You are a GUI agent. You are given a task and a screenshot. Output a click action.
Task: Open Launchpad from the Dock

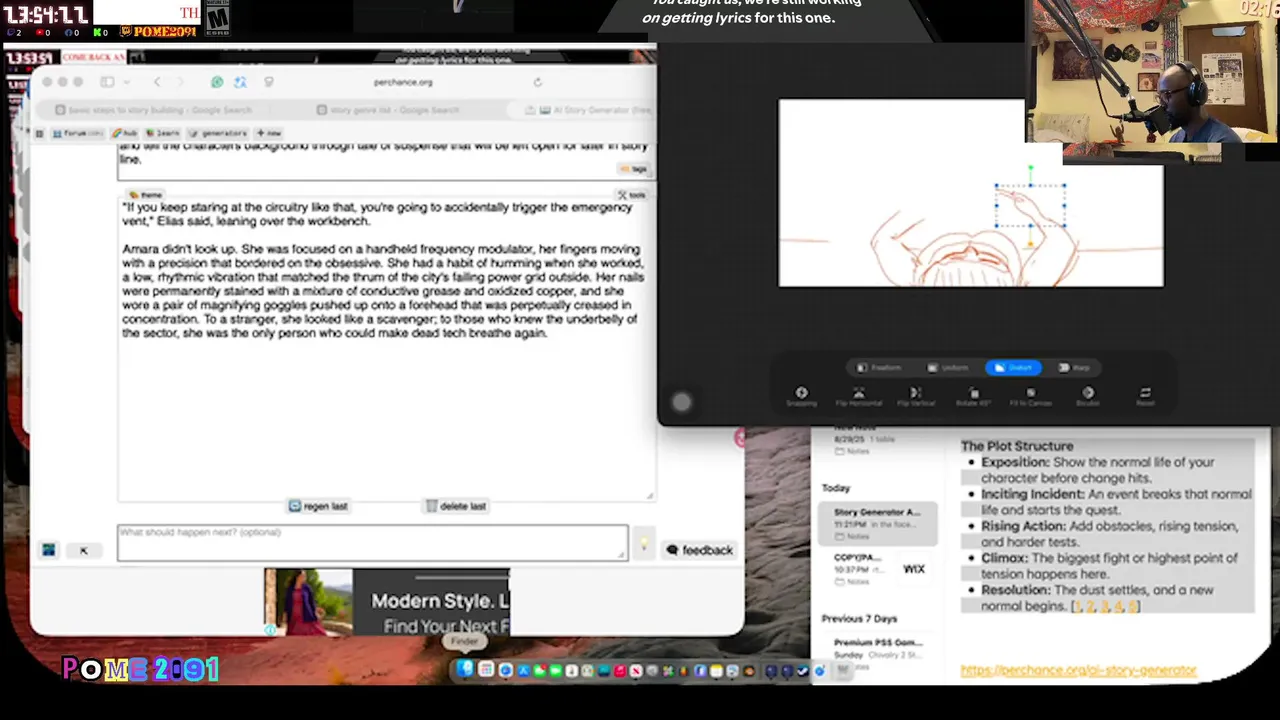pyautogui.click(x=486, y=670)
